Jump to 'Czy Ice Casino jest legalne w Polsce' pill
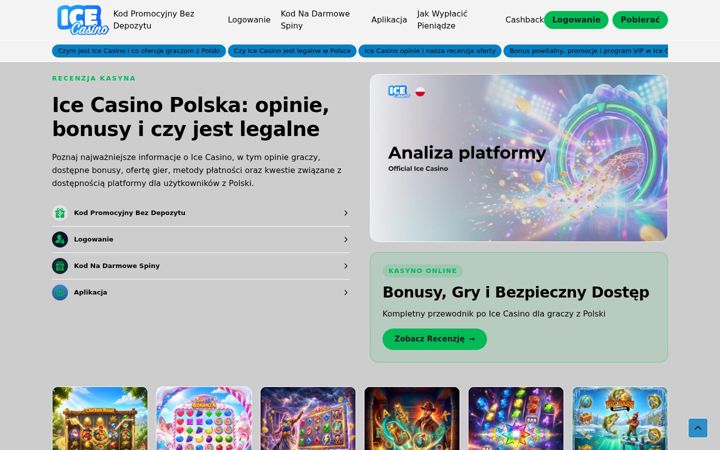Screen dimensions: 720x450 tap(292, 51)
